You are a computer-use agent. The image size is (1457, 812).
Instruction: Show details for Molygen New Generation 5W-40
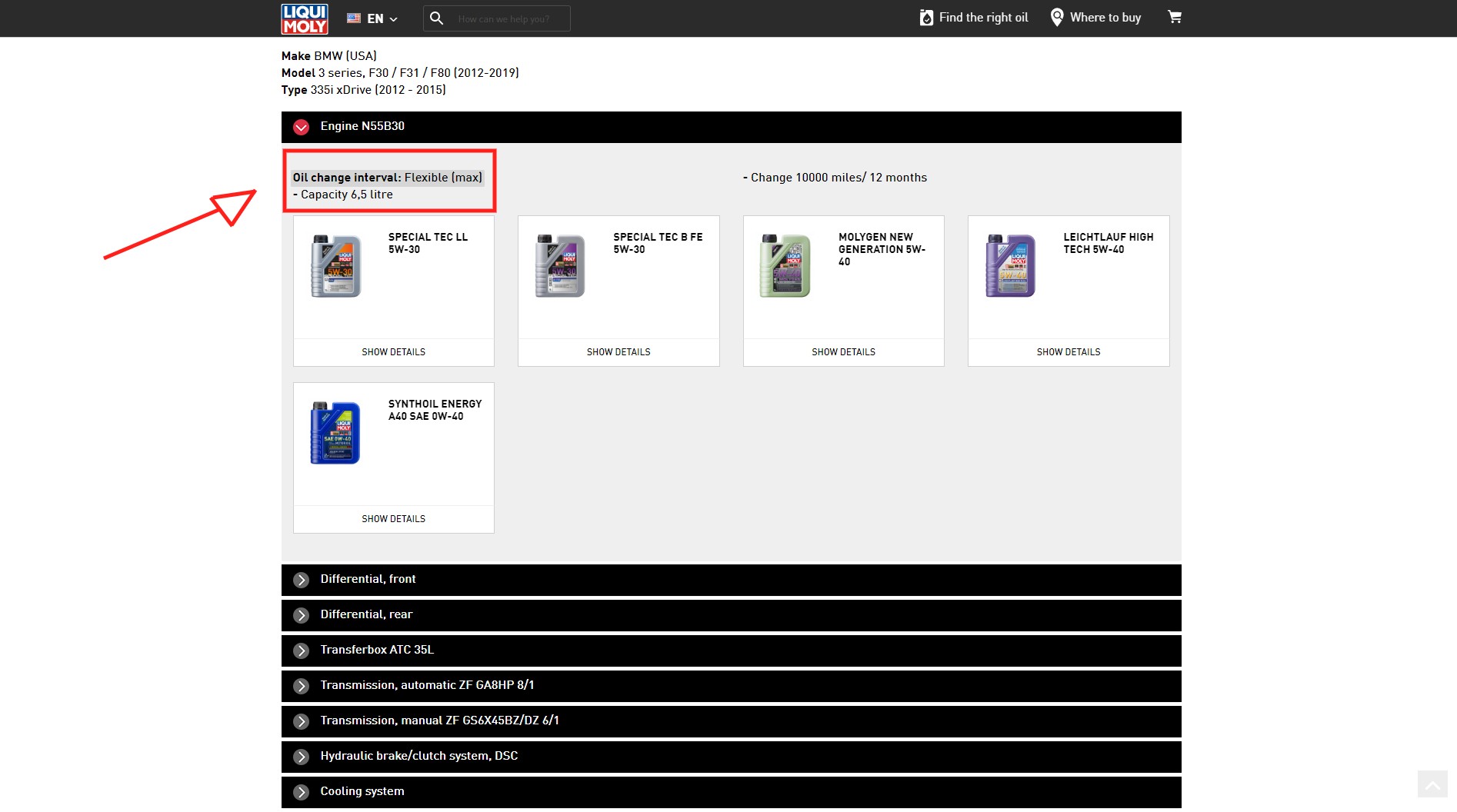coord(843,352)
